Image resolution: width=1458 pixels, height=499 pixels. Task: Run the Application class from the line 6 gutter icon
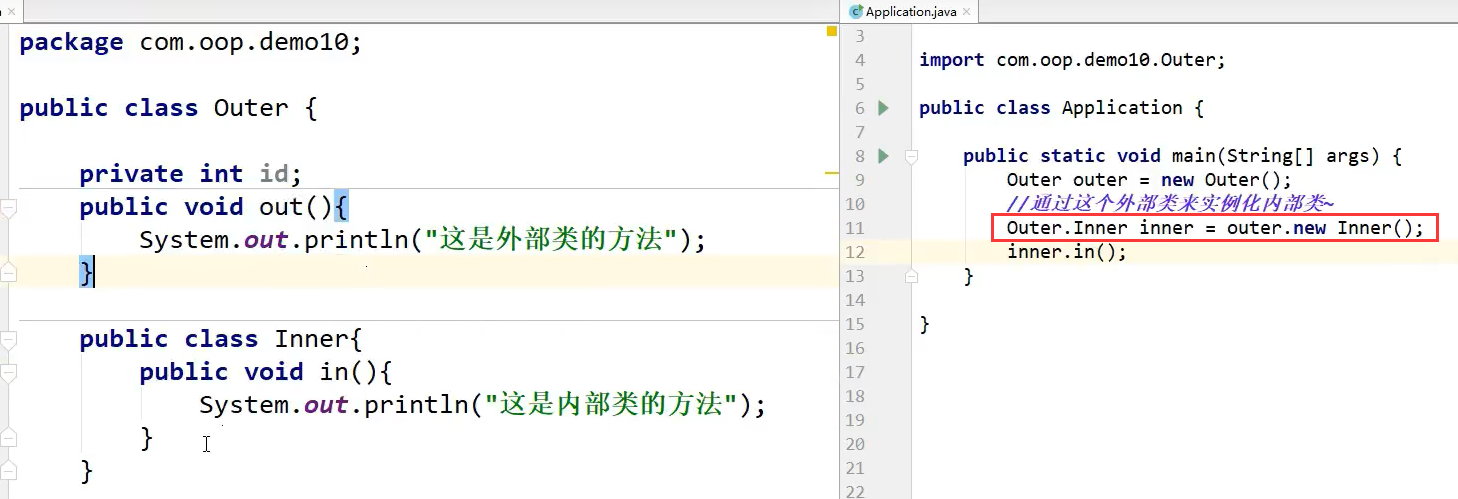pyautogui.click(x=883, y=108)
